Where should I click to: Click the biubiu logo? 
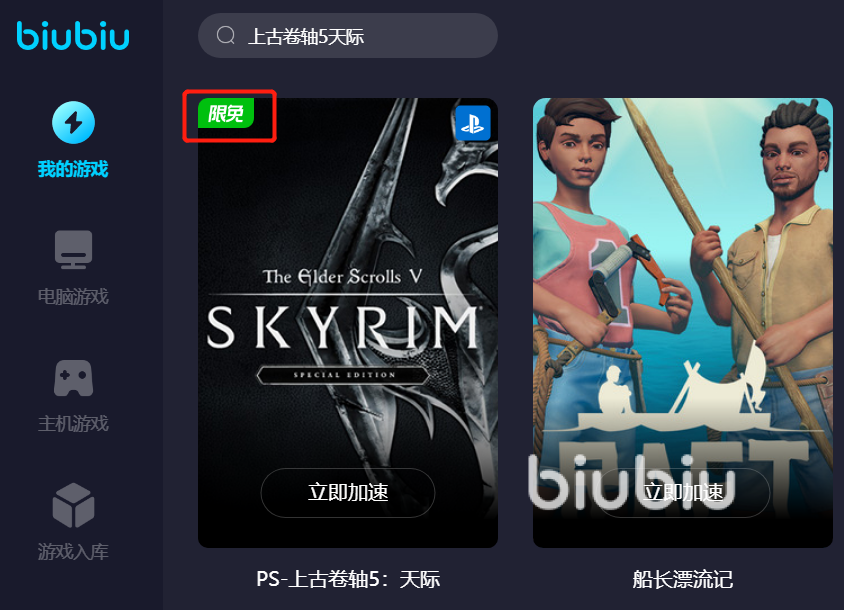click(73, 36)
